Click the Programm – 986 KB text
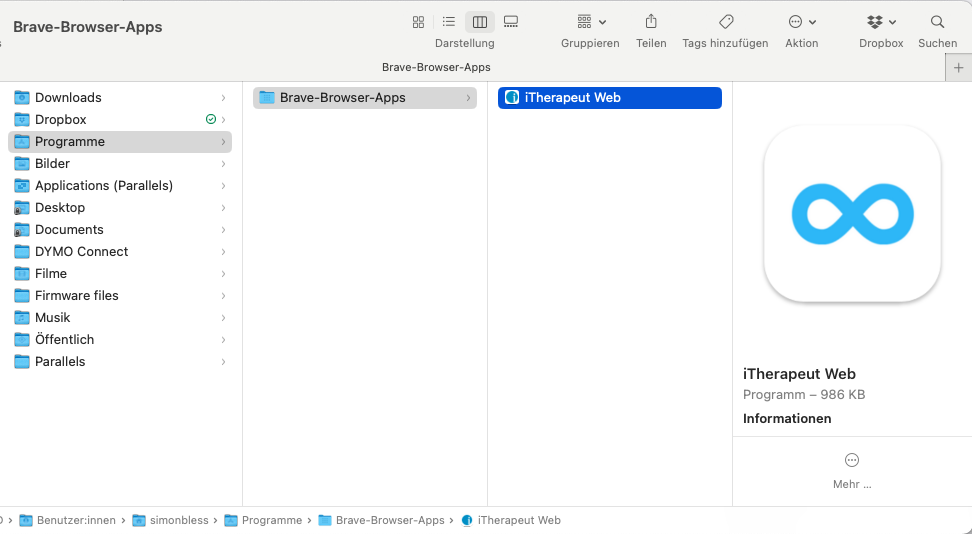972x534 pixels. click(x=804, y=394)
